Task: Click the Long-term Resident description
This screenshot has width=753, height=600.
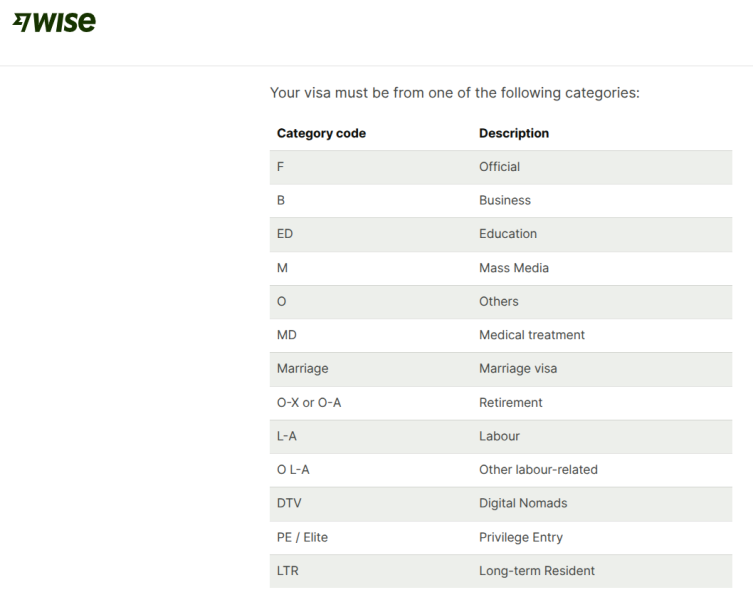Action: coord(536,571)
